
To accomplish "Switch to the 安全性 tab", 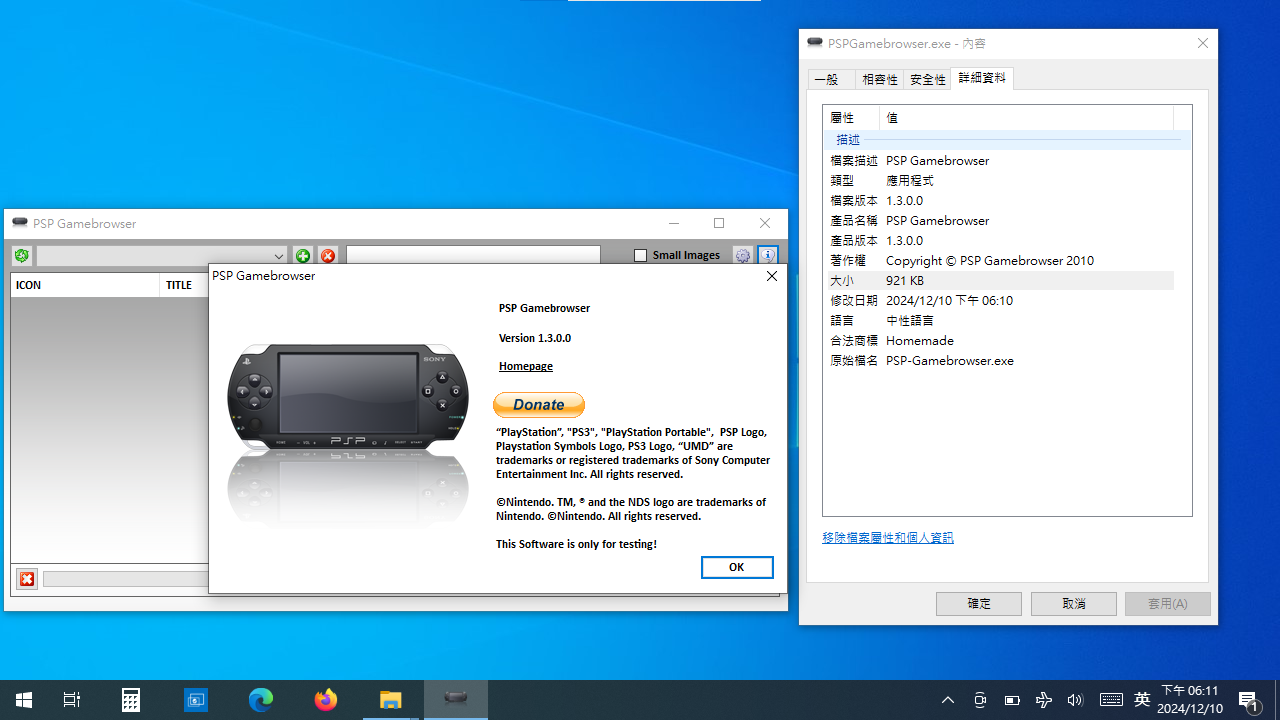I will tap(928, 79).
